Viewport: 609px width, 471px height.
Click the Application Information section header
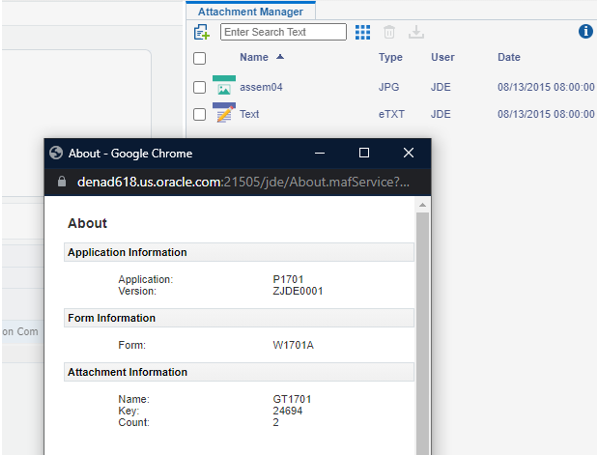click(x=239, y=252)
